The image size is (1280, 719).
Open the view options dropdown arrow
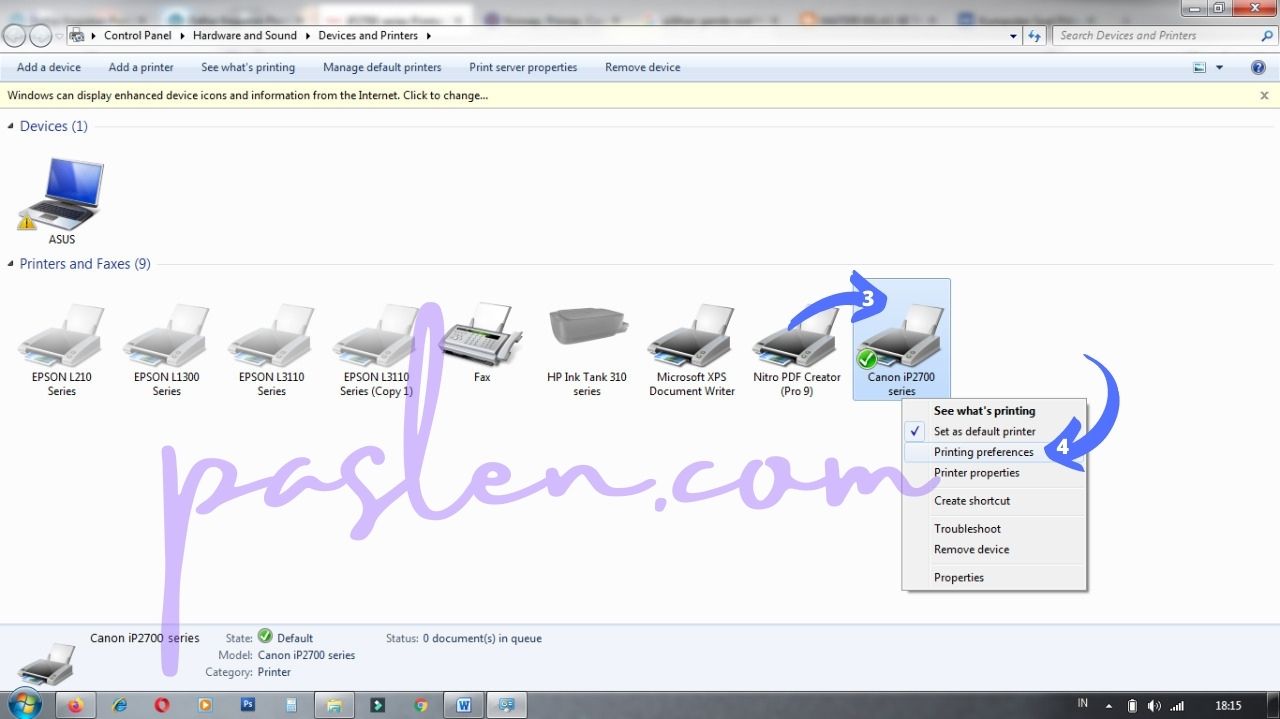[x=1219, y=67]
